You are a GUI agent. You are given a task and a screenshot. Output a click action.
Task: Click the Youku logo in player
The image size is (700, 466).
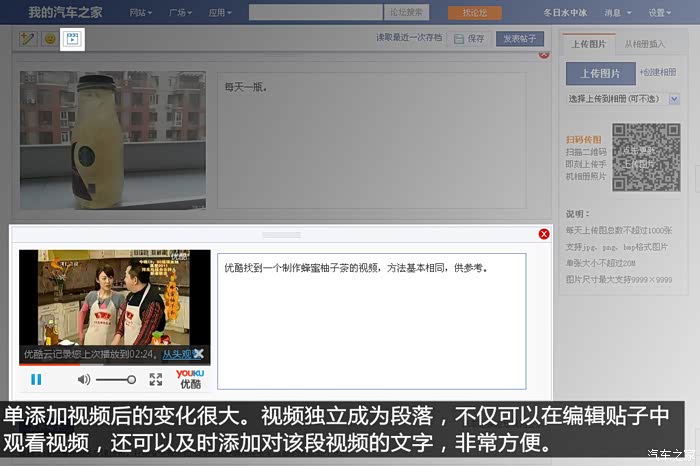click(x=190, y=378)
